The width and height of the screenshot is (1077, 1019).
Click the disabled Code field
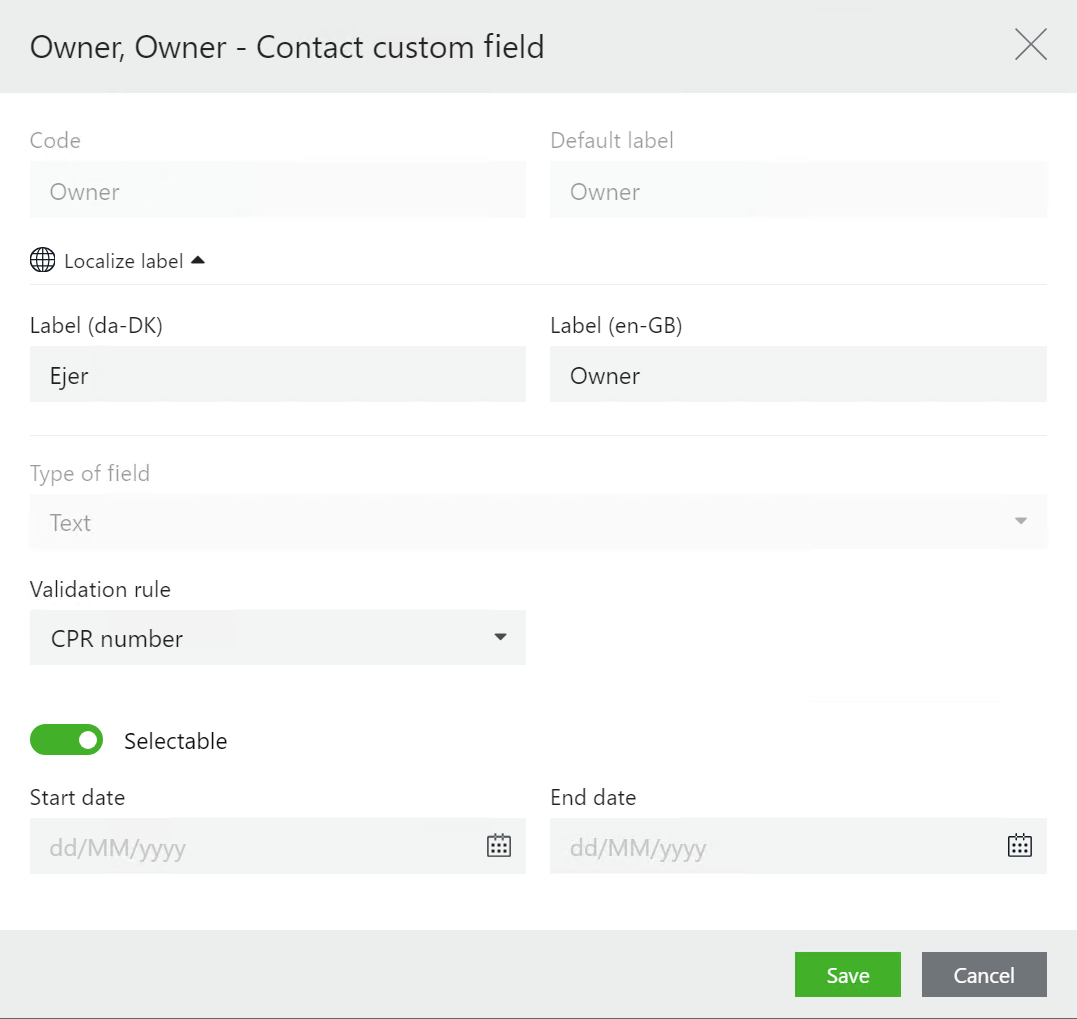(x=277, y=191)
